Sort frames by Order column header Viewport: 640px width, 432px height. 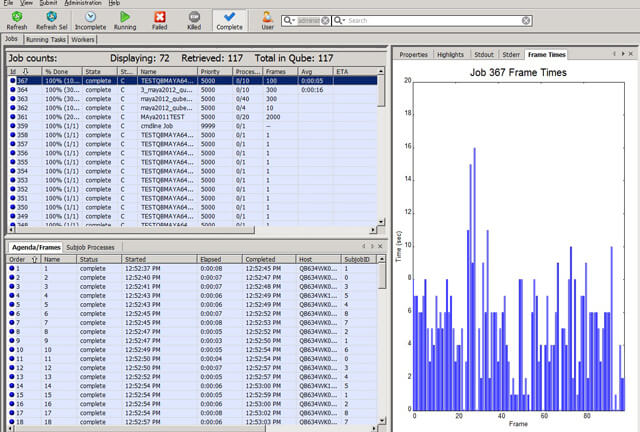(23, 259)
